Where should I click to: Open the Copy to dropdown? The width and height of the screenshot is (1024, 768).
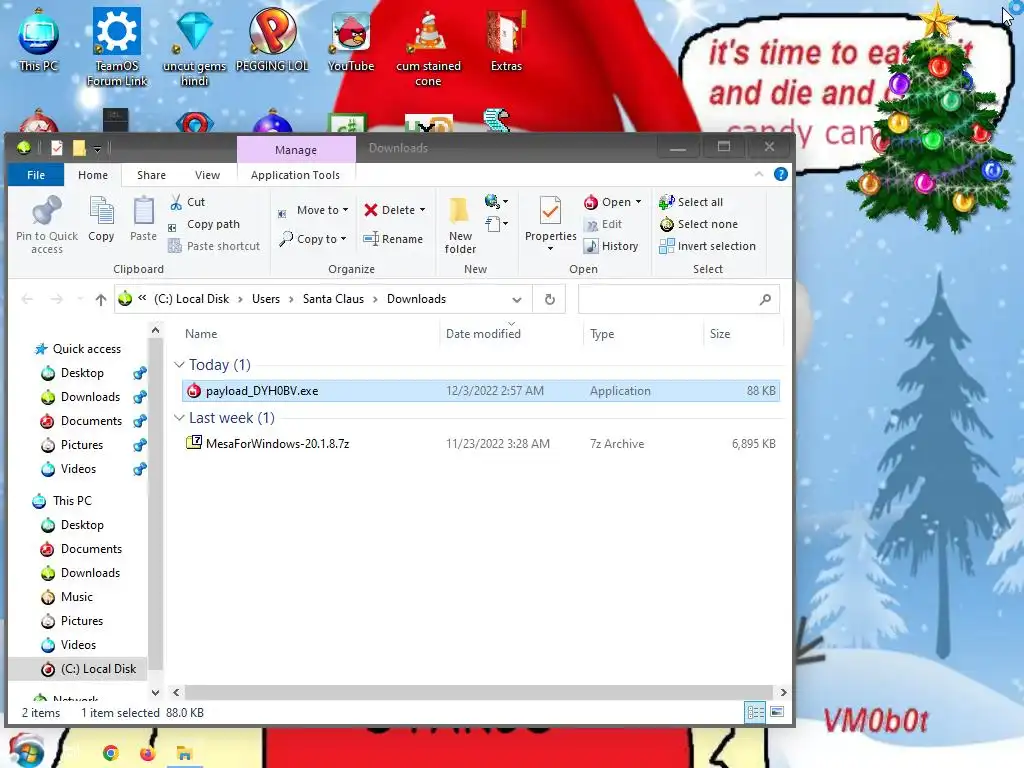pyautogui.click(x=313, y=239)
